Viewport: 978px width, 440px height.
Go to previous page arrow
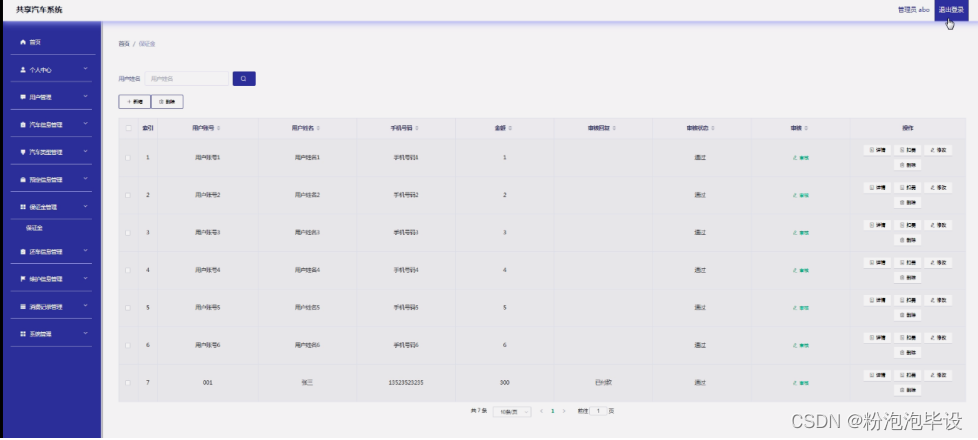tap(541, 411)
